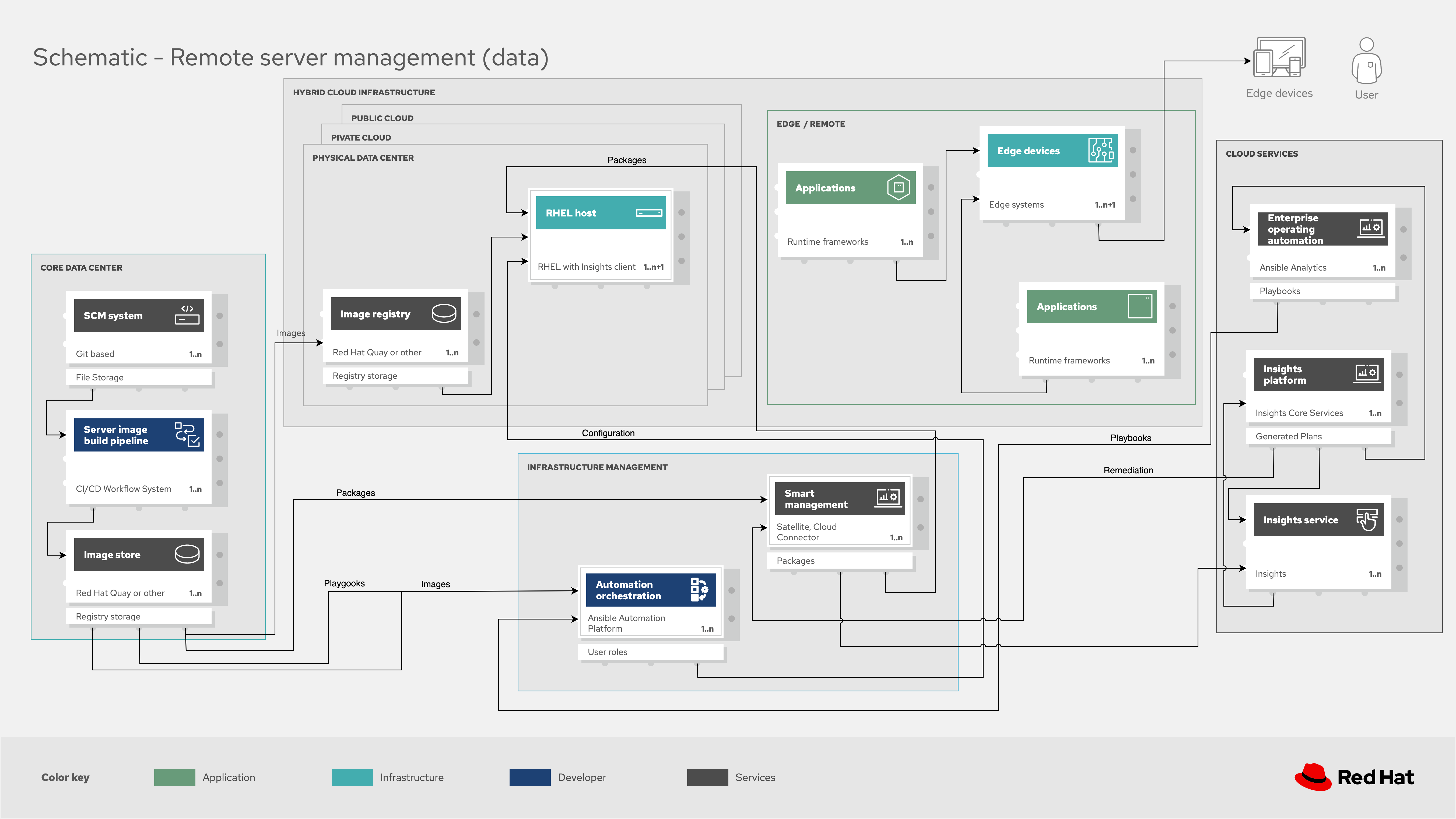Select the Smart management header
Viewport: 1456px width, 819px height.
(x=840, y=499)
